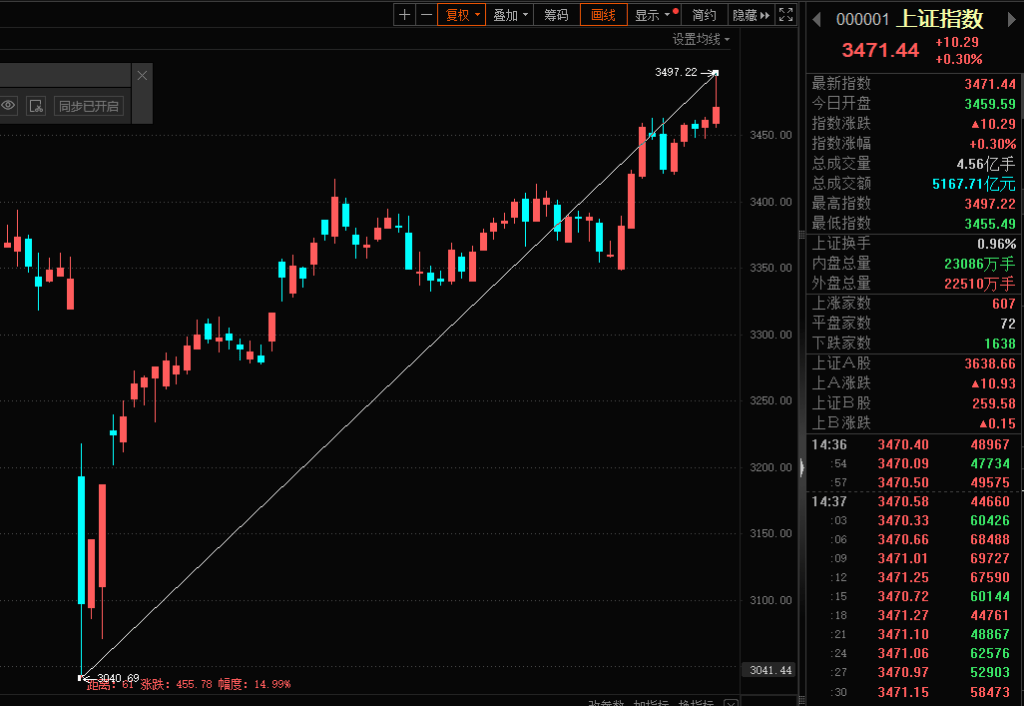This screenshot has height=706, width=1024.
Task: Click the 平盘家数 value 72
Action: point(1008,323)
